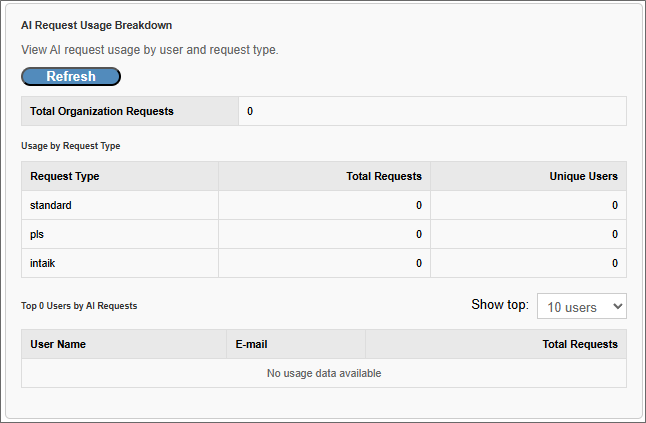646x423 pixels.
Task: Click the Total Organization Requests label
Action: (x=102, y=111)
